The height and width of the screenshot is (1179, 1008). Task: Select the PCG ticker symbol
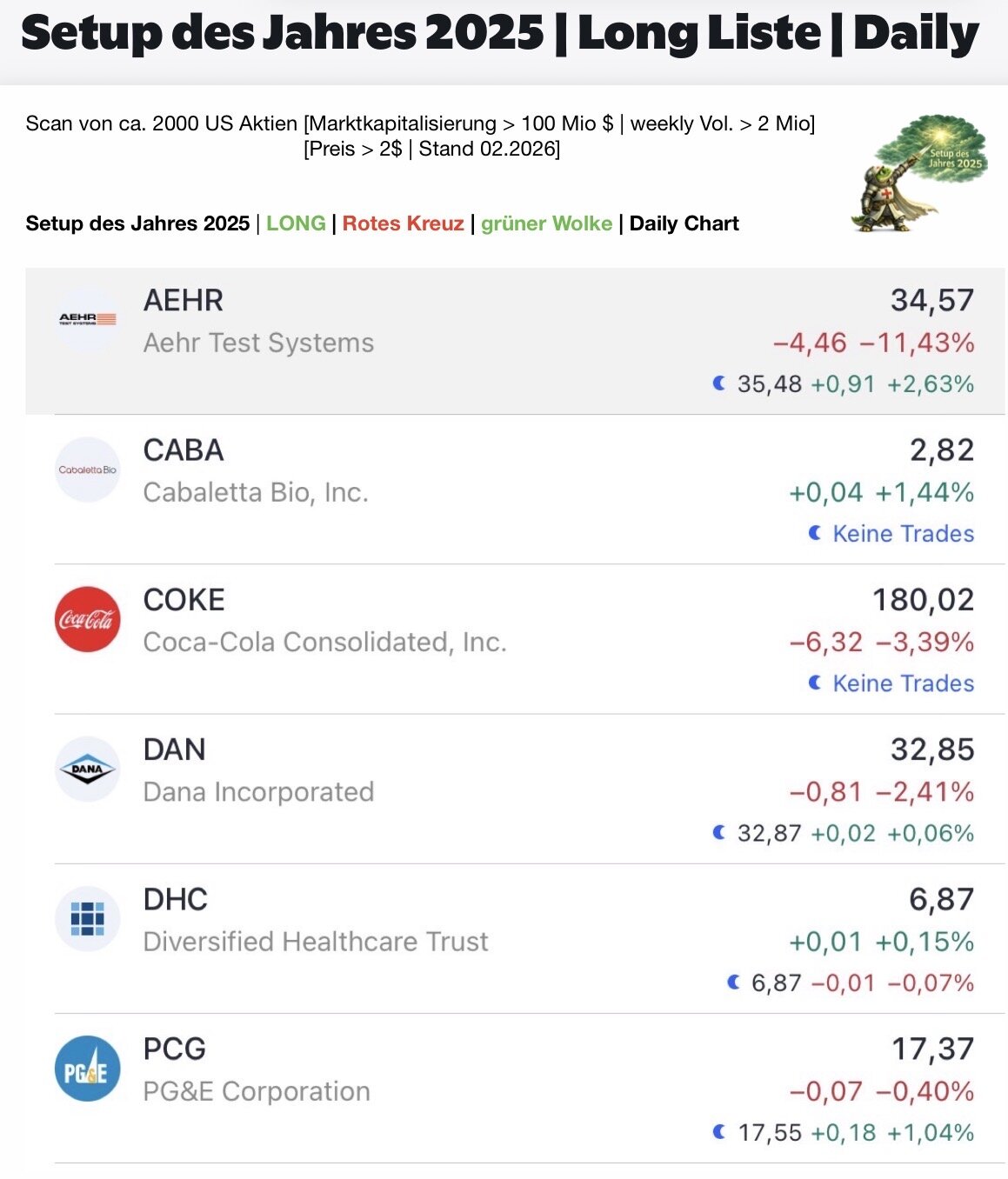coord(175,1049)
